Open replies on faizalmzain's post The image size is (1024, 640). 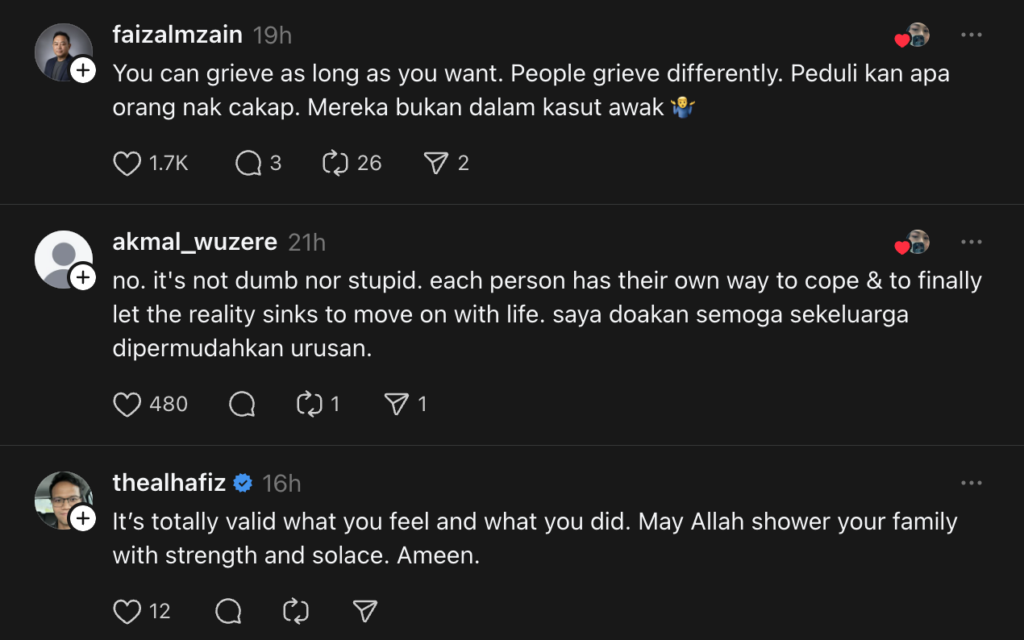[248, 163]
